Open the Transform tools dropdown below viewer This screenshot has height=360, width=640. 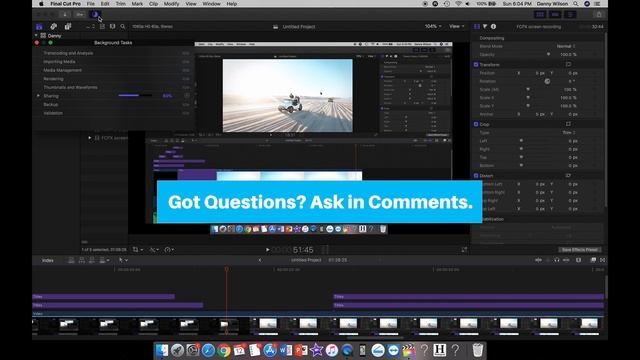click(x=138, y=249)
